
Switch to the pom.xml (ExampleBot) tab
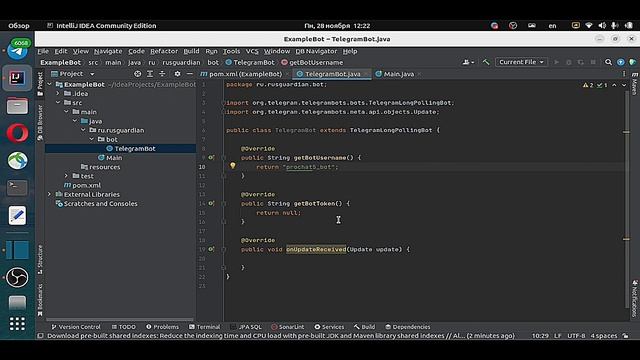tap(245, 74)
